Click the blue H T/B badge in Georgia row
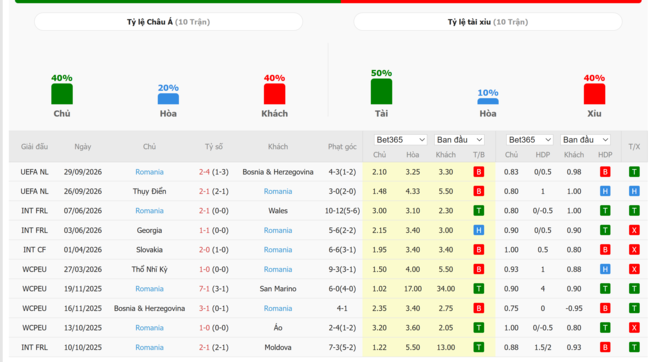The height and width of the screenshot is (362, 650). (479, 230)
